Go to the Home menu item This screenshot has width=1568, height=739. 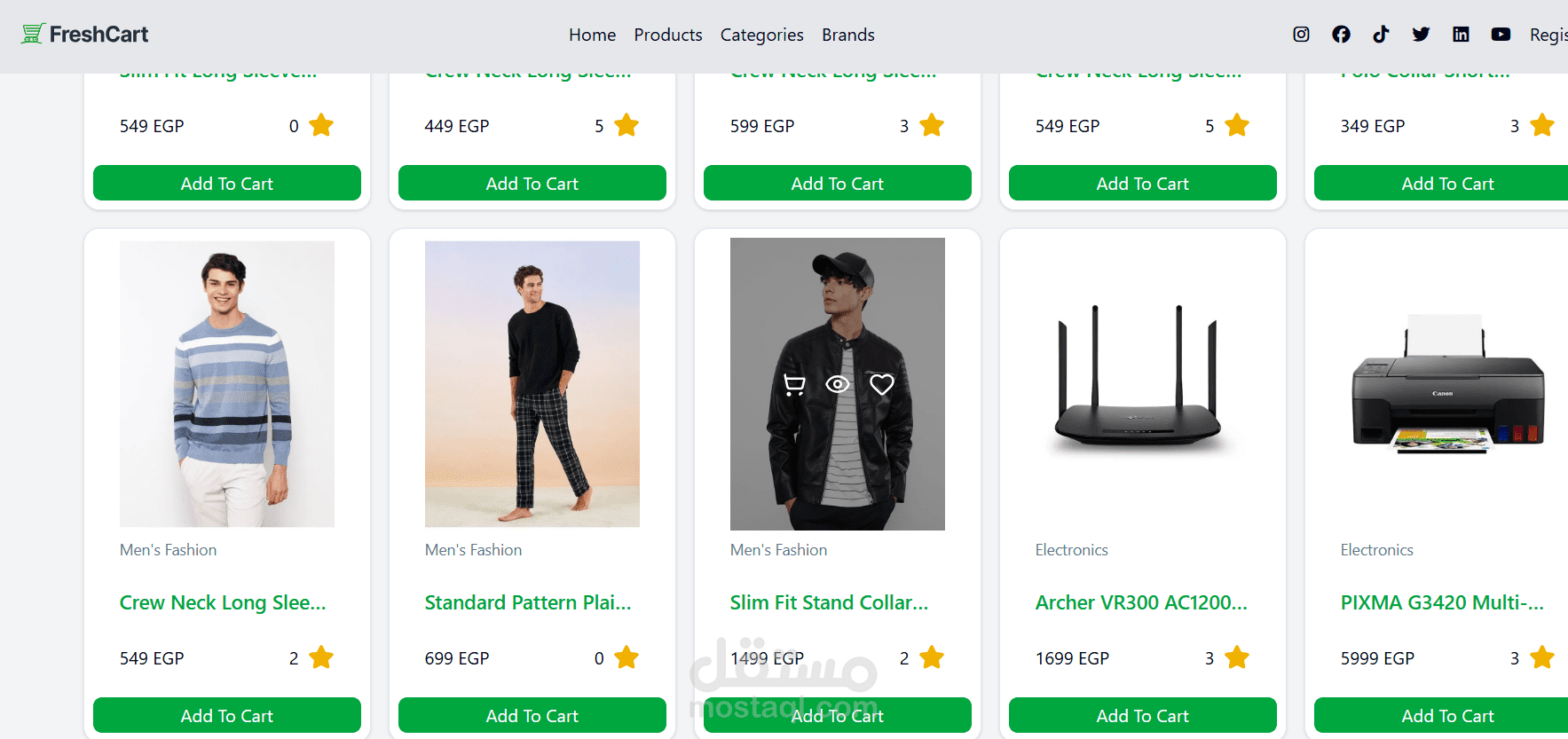coord(592,35)
